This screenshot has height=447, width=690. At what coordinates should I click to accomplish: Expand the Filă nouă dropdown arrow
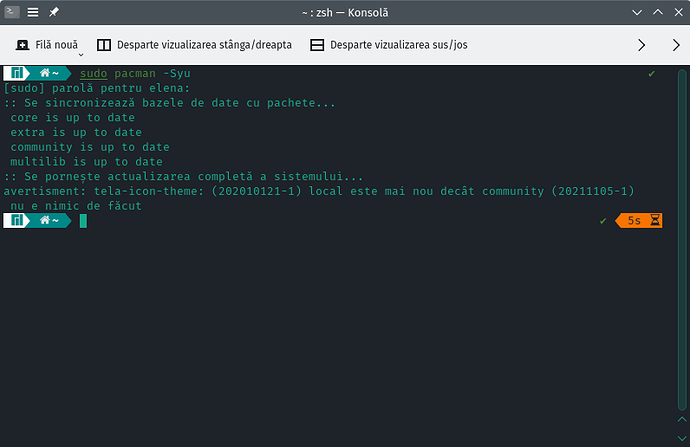(81, 55)
